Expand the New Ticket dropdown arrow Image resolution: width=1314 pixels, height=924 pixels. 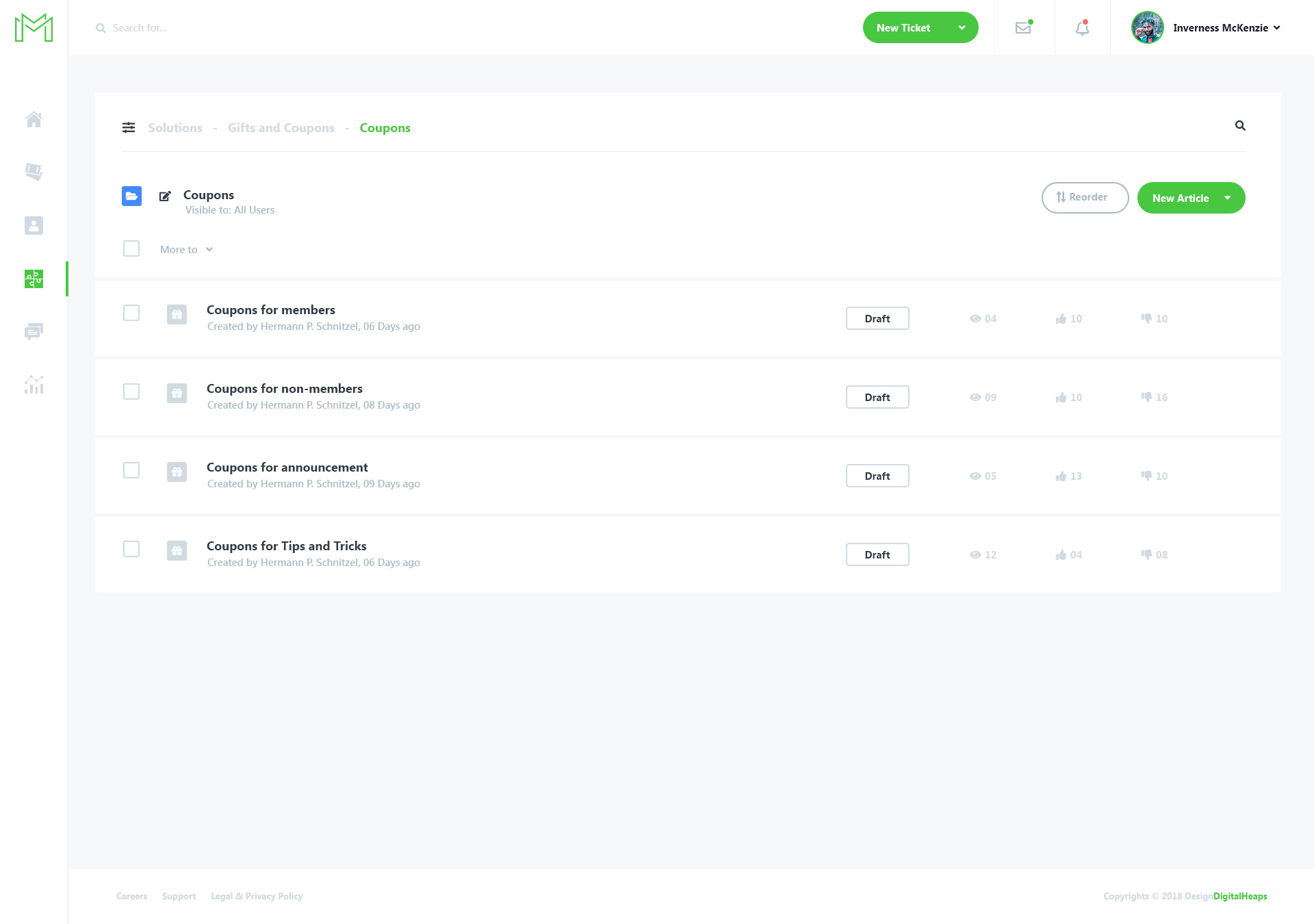tap(962, 27)
